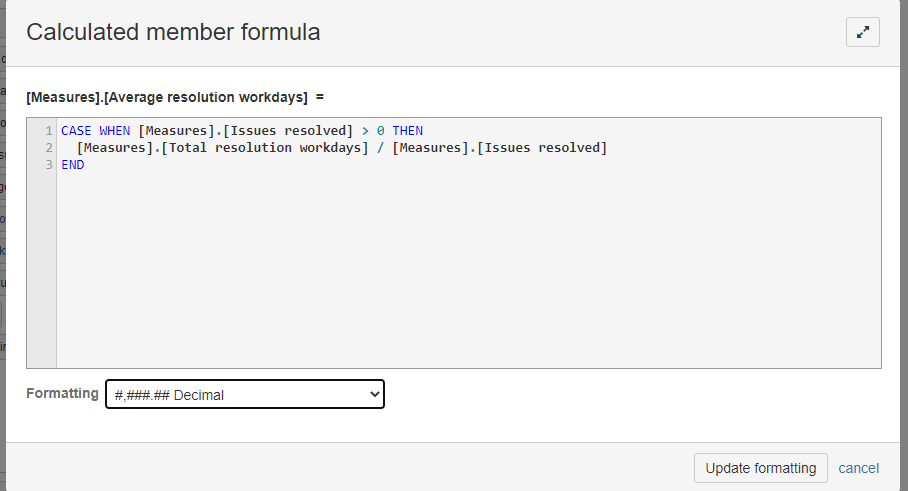Click the division slash operator in line 2

[x=380, y=148]
